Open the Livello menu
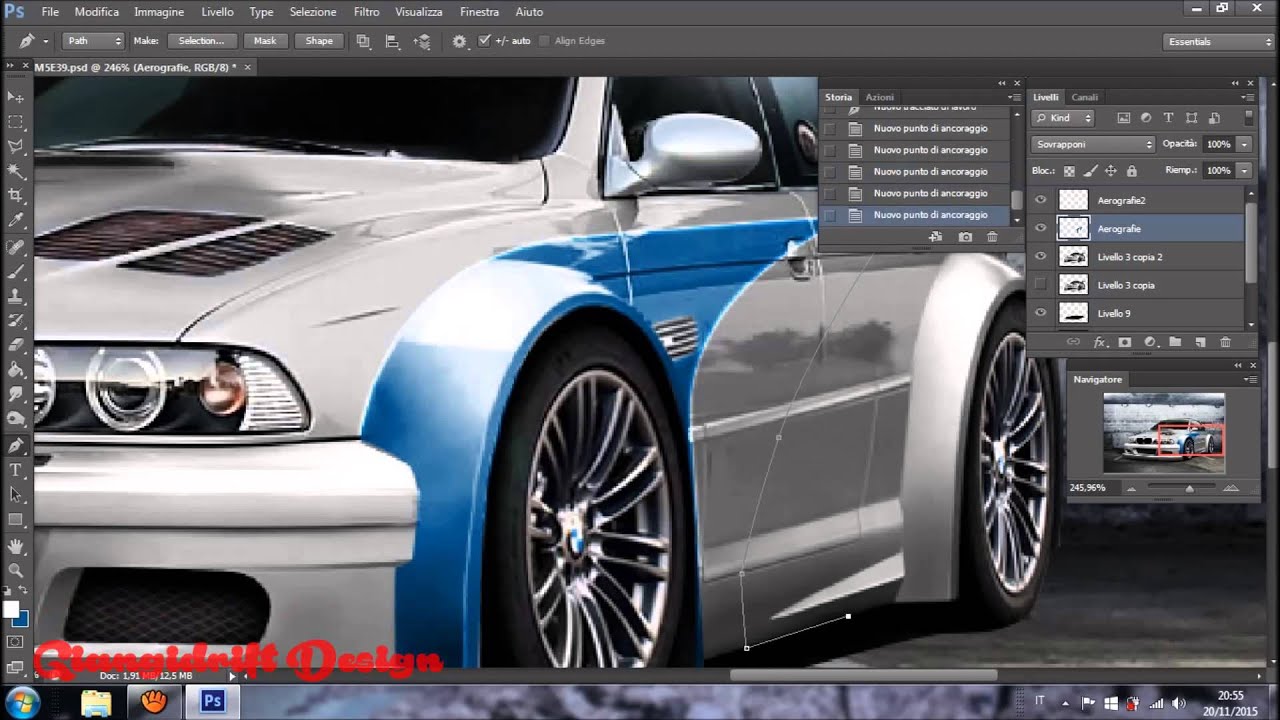The height and width of the screenshot is (720, 1280). 217,12
